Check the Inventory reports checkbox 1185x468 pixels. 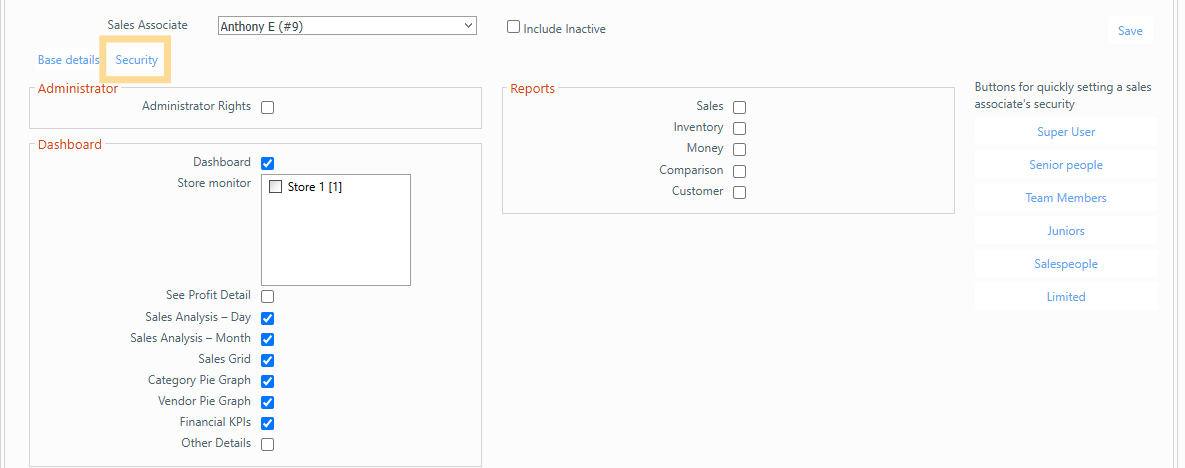click(739, 128)
